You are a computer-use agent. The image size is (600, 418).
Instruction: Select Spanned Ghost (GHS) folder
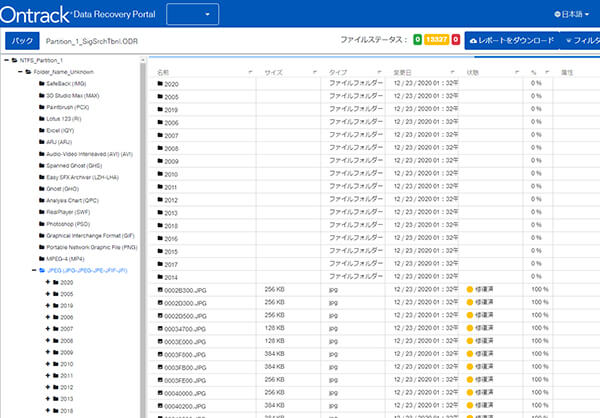point(71,165)
